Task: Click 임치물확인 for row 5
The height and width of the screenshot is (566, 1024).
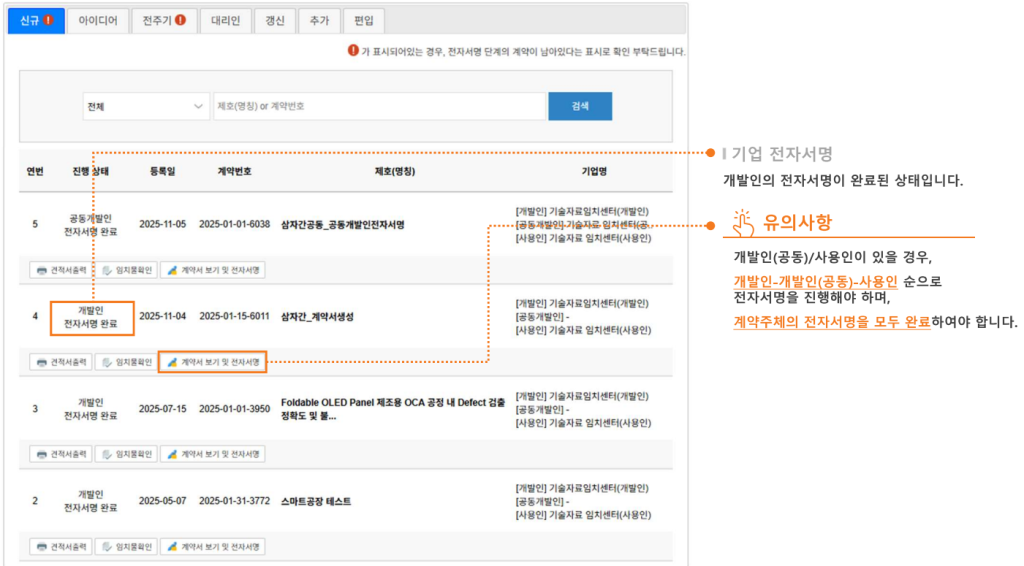Action: coord(127,270)
